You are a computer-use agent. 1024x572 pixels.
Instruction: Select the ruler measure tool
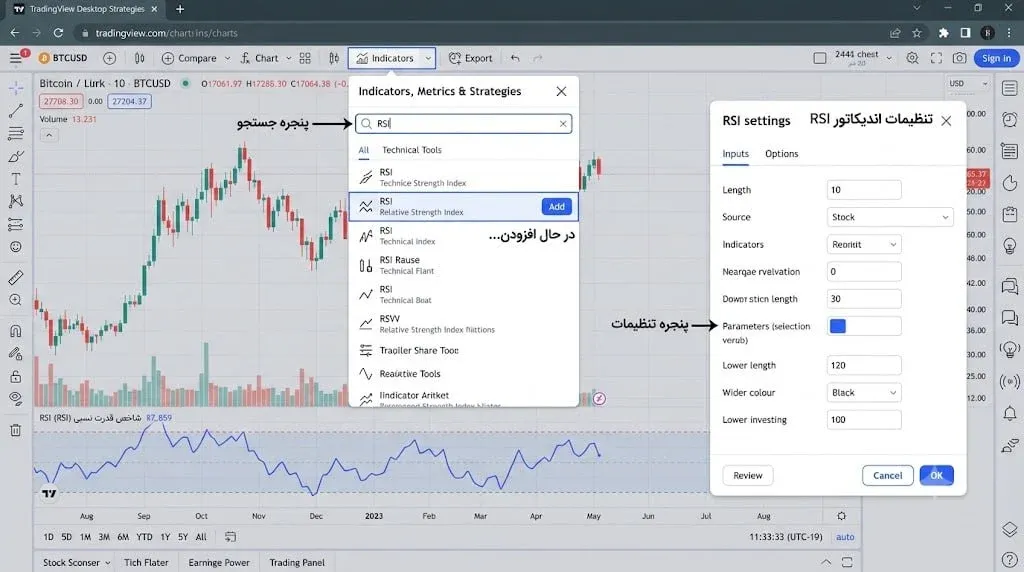(x=16, y=277)
